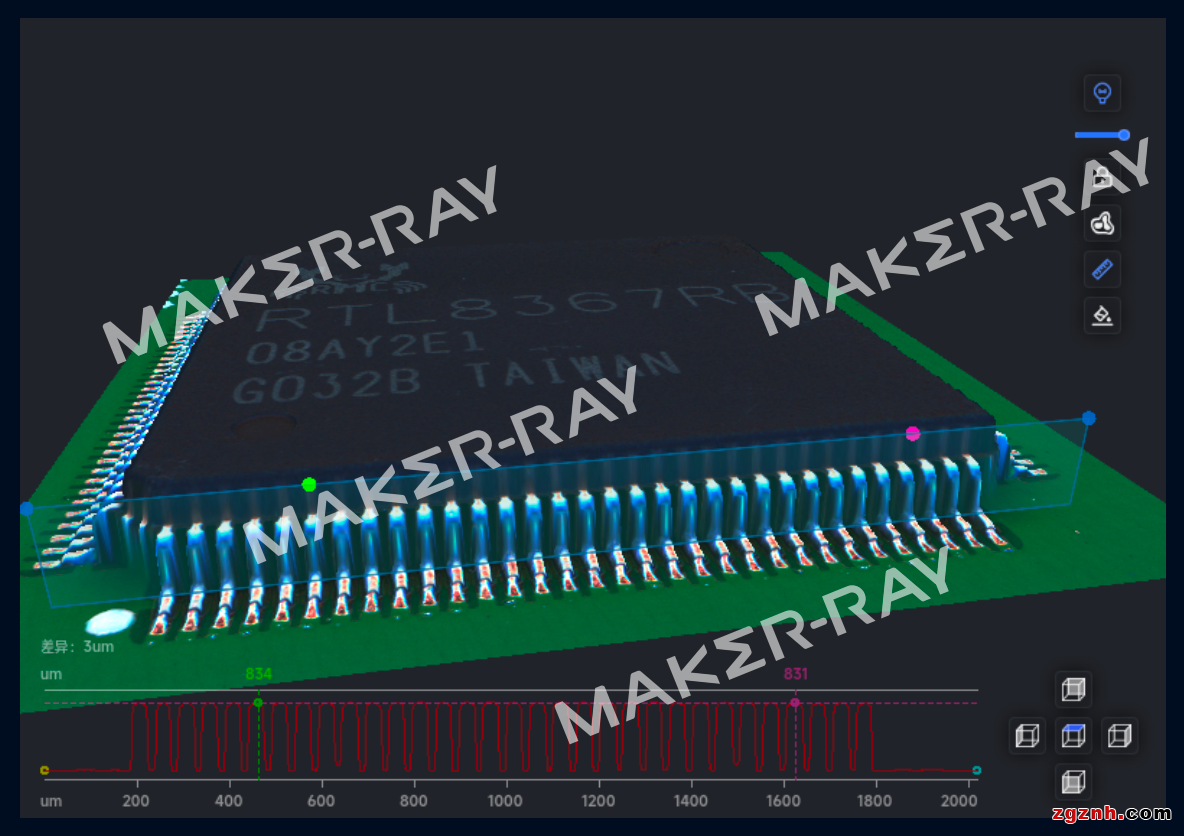This screenshot has width=1184, height=836.
Task: Select the paint bucket fill tool
Action: [x=1103, y=316]
